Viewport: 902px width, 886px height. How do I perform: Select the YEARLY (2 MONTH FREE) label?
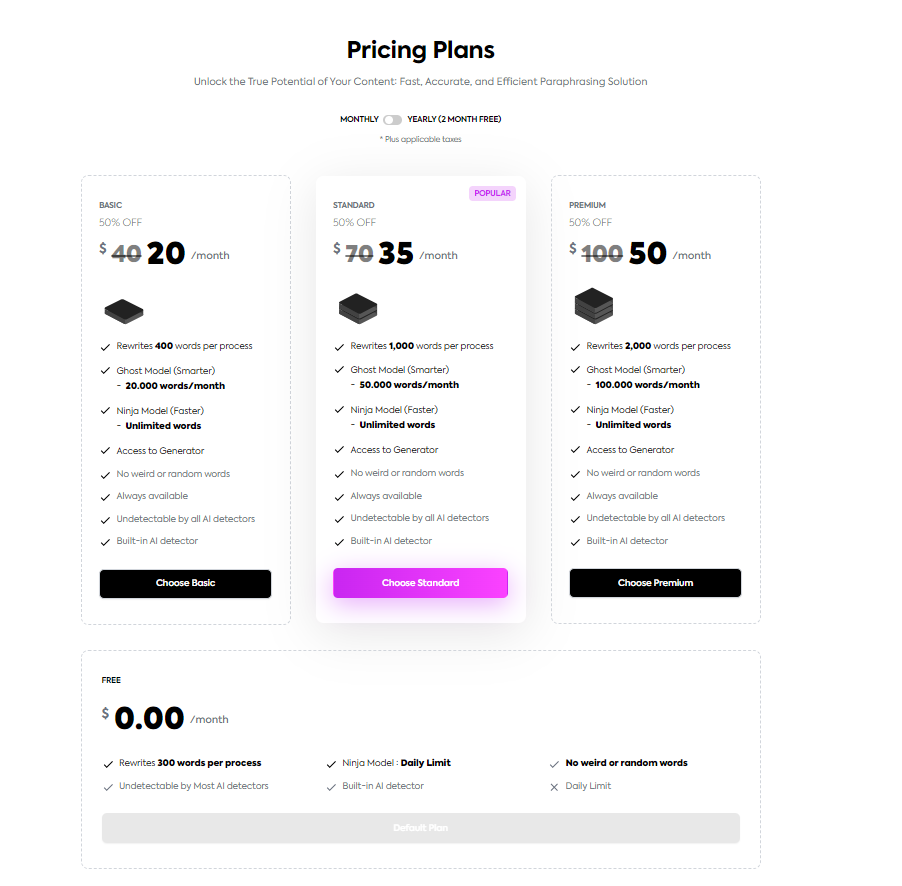pyautogui.click(x=454, y=119)
